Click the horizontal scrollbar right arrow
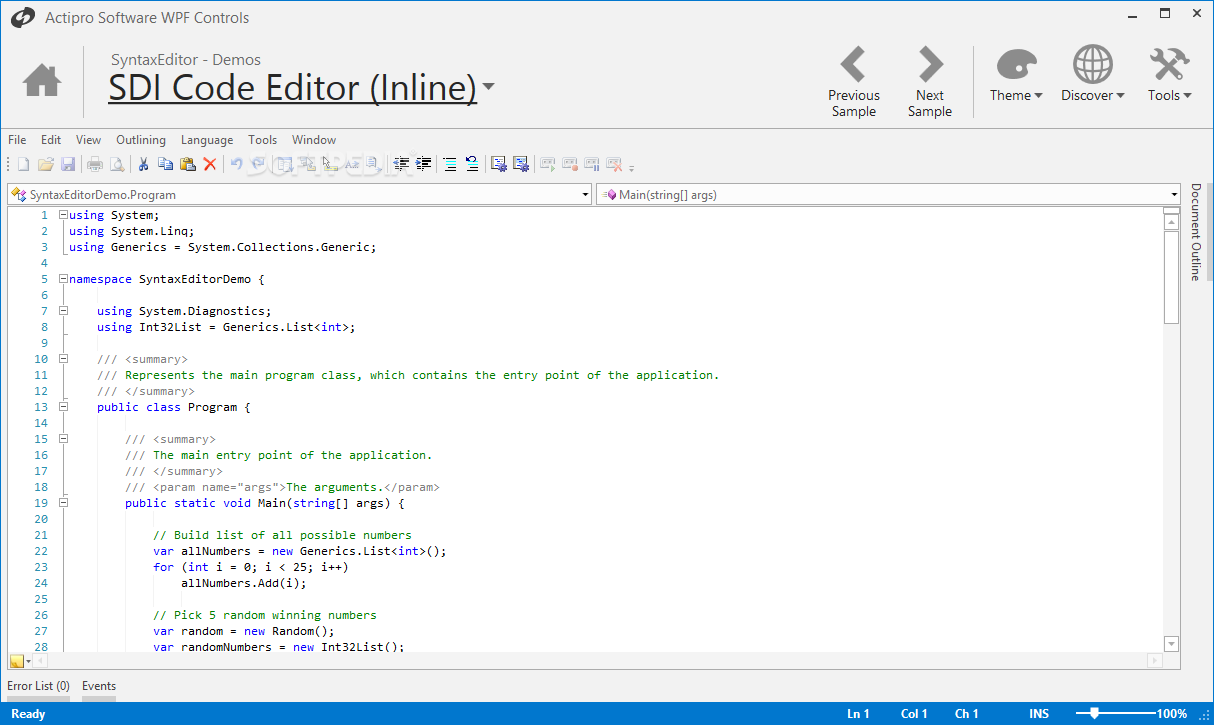Viewport: 1214px width, 725px height. [x=1155, y=661]
